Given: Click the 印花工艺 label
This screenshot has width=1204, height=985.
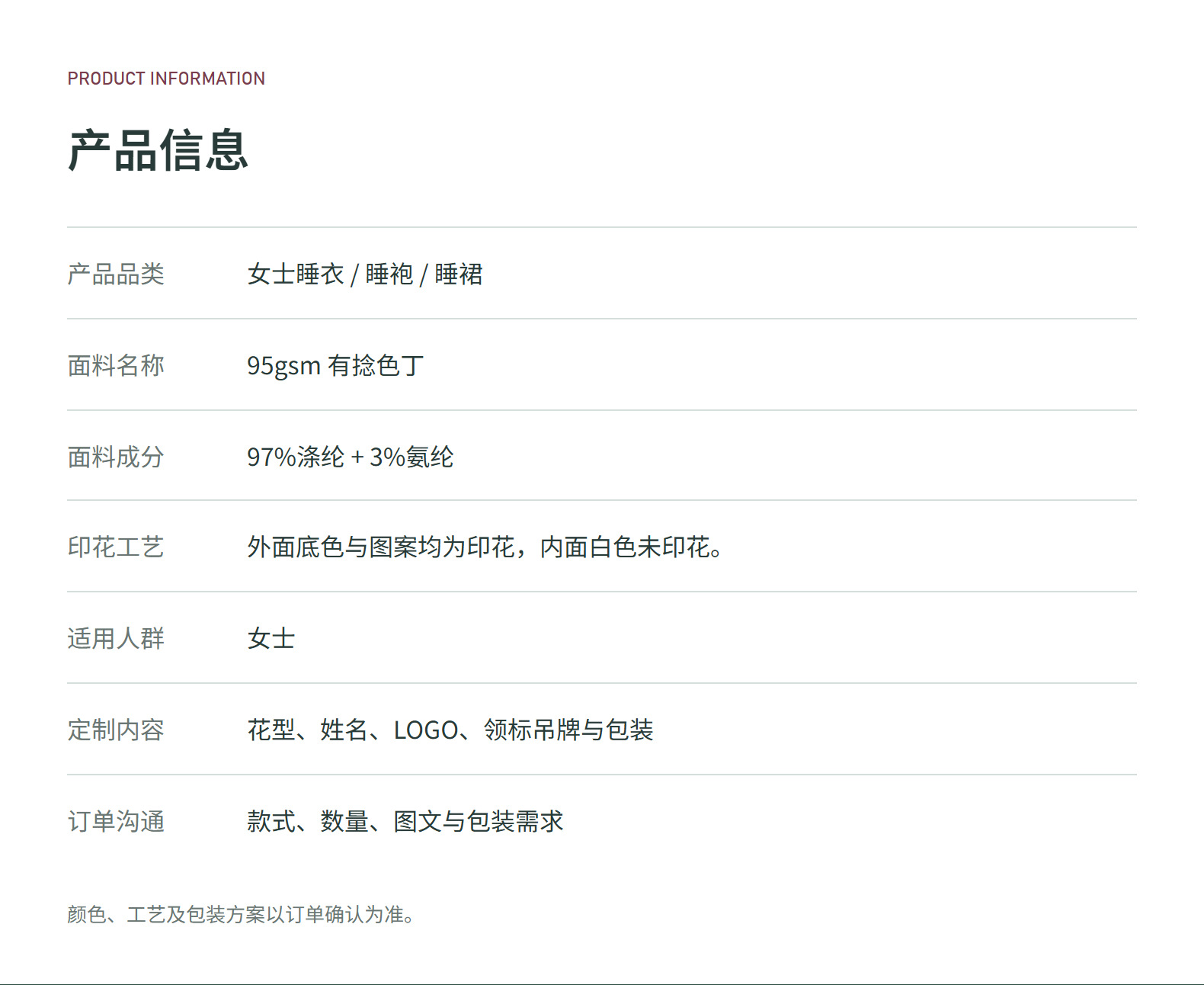Looking at the screenshot, I should click(116, 547).
